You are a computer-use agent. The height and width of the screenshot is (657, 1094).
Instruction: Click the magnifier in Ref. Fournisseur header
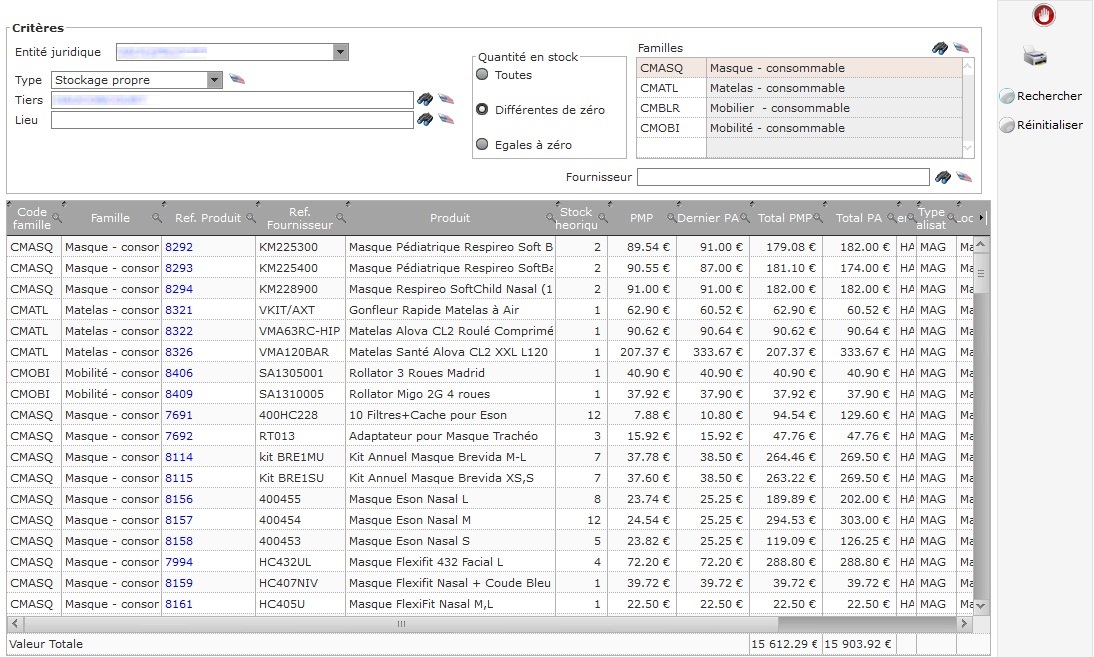pyautogui.click(x=341, y=218)
